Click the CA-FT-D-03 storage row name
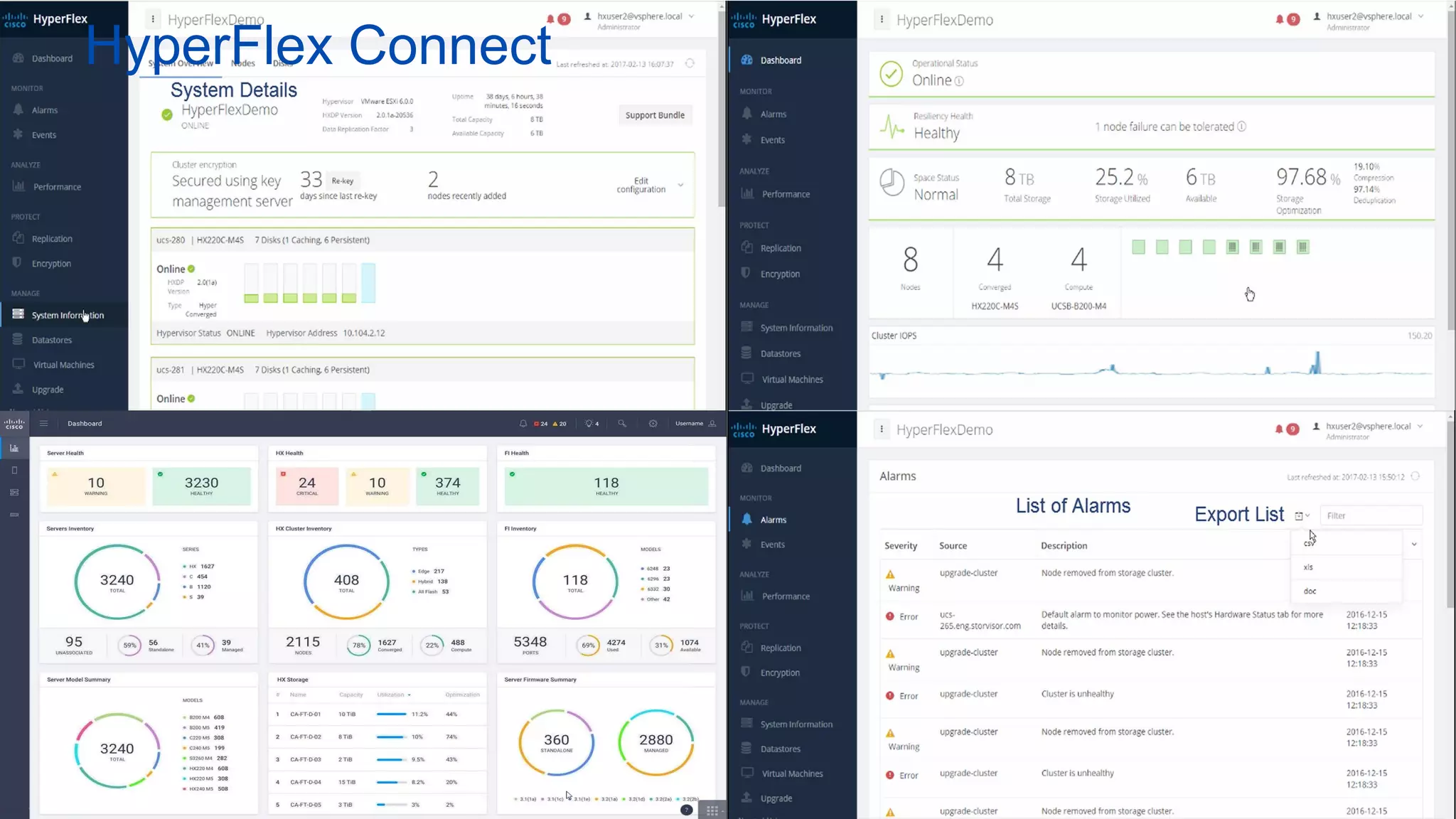1456x819 pixels. [x=305, y=759]
